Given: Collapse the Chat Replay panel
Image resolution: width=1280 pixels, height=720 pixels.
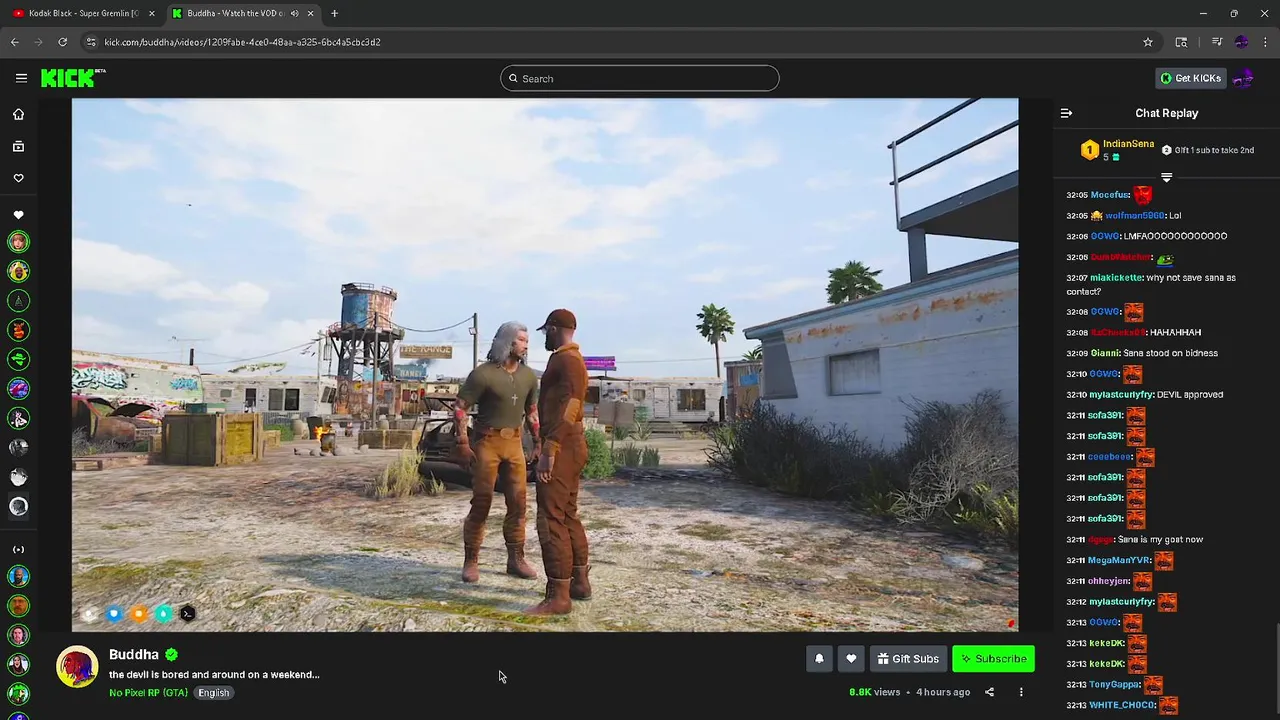Looking at the screenshot, I should tap(1066, 113).
